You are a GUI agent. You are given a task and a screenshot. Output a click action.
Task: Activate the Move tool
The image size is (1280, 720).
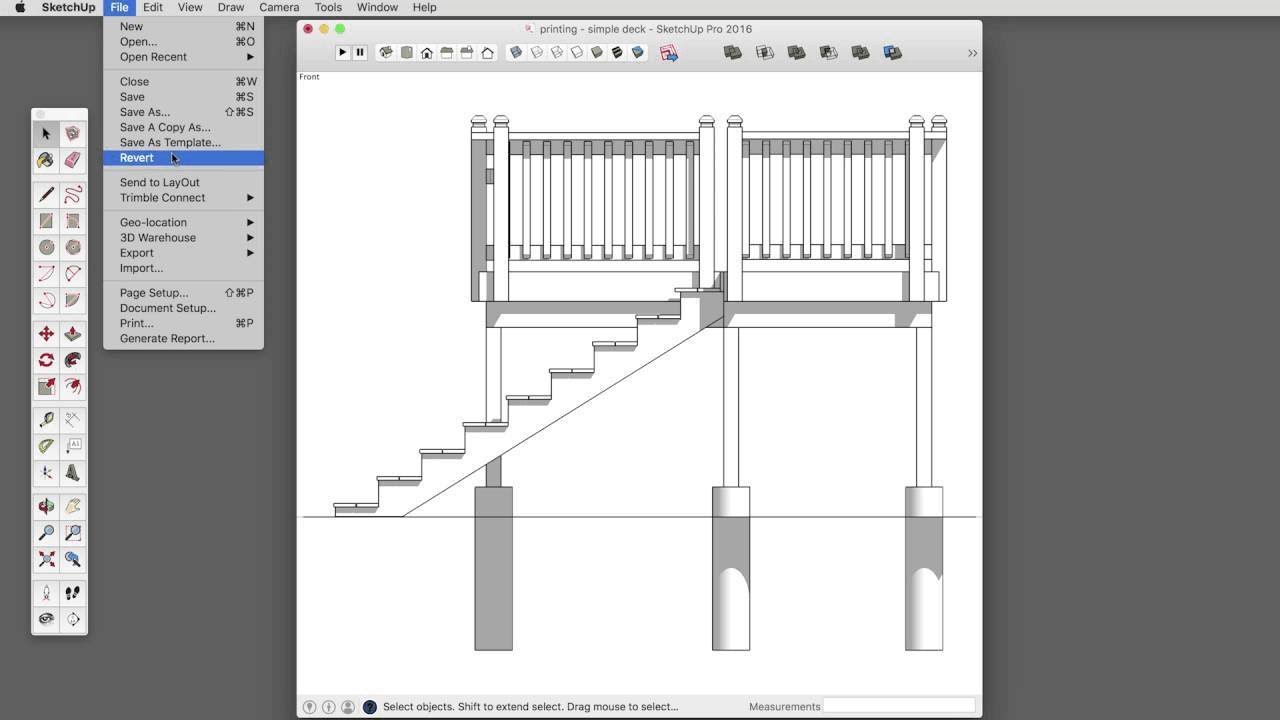click(x=46, y=334)
